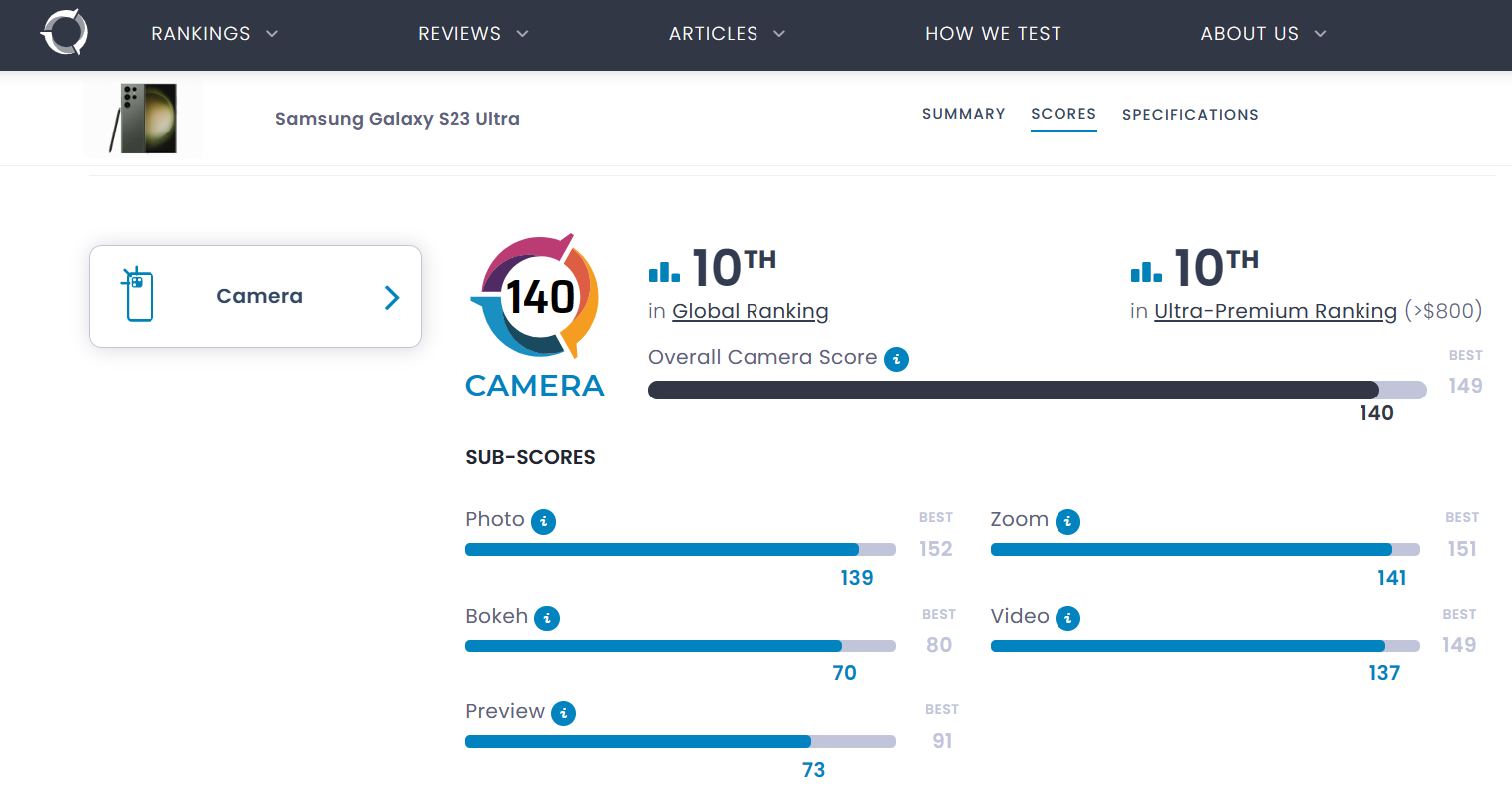
Task: Switch to the SCORES tab
Action: click(1063, 114)
